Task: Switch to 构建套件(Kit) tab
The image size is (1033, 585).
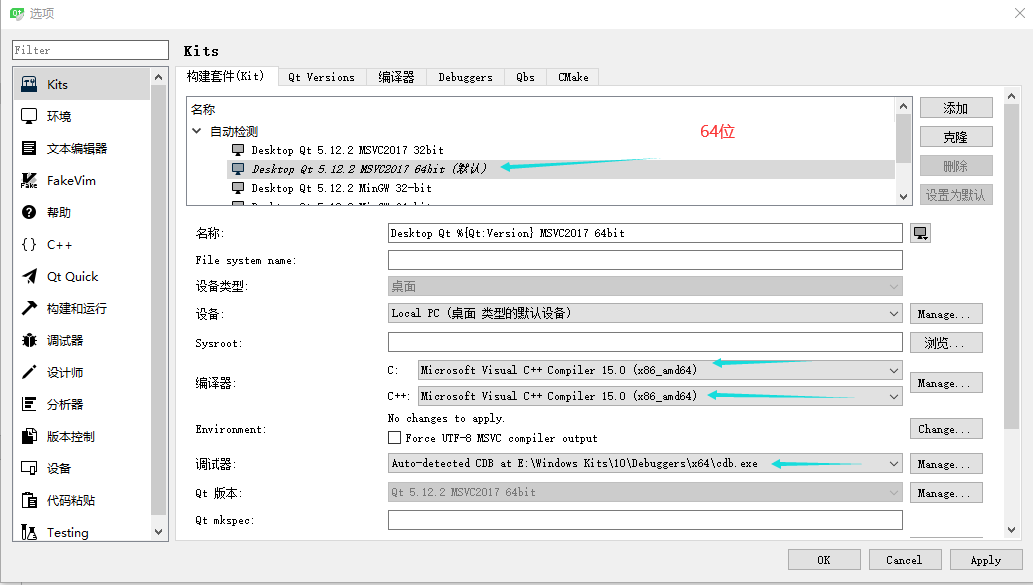Action: coord(226,76)
